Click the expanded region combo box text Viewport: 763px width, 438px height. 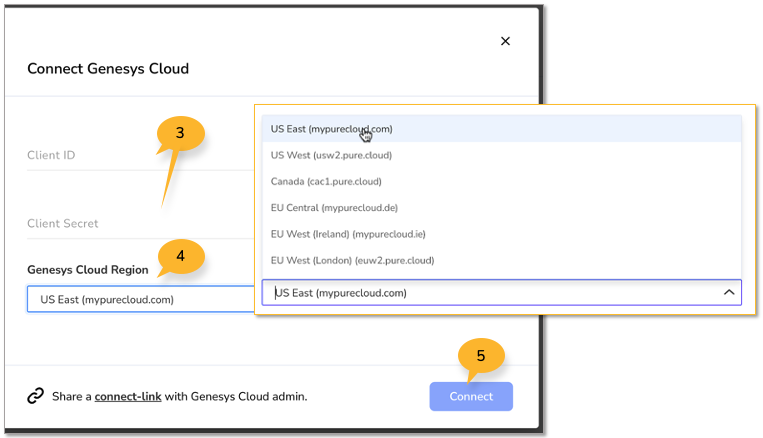[x=341, y=293]
